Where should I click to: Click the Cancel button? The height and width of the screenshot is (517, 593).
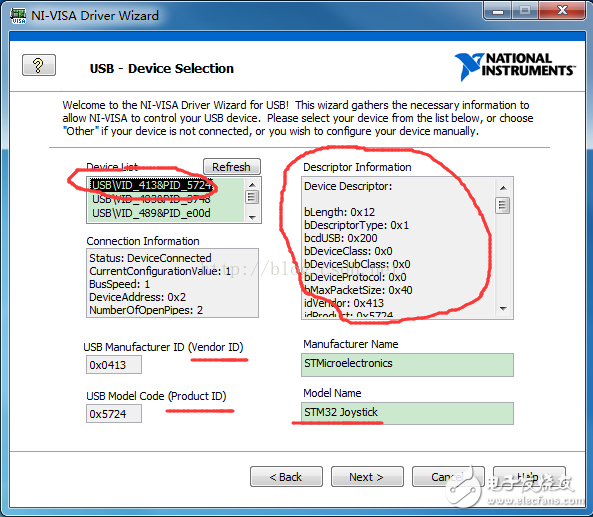(x=448, y=477)
